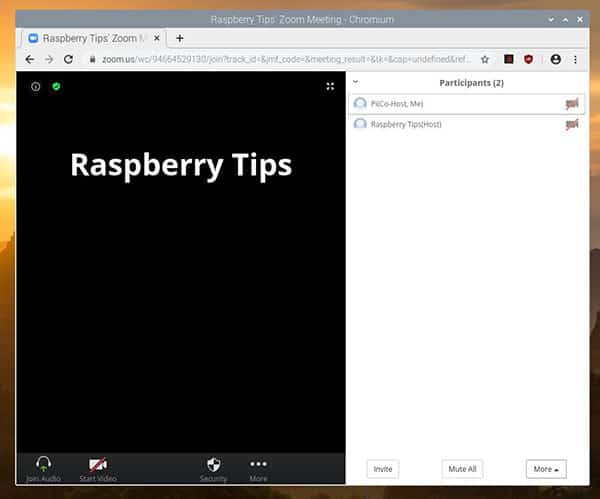This screenshot has width=600, height=499.
Task: Close the Raspberry Tips Zoom tab
Action: pyautogui.click(x=157, y=38)
